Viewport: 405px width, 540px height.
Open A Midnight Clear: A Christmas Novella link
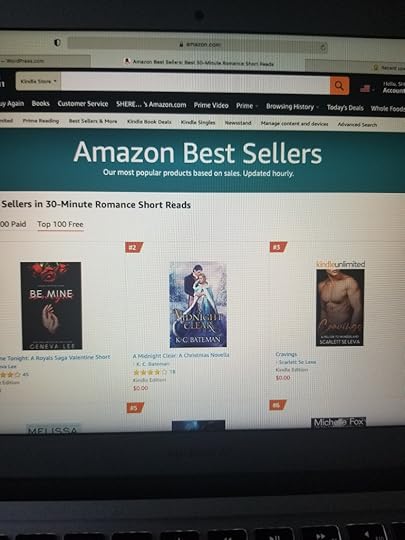coord(181,355)
